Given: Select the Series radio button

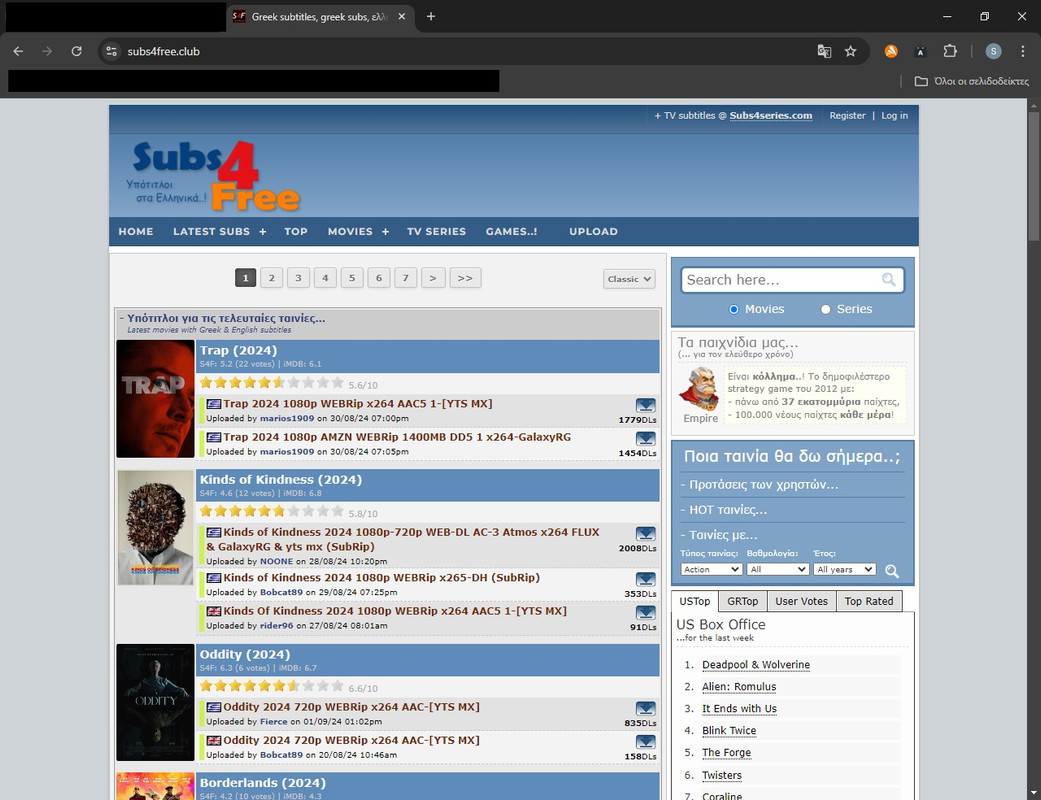Looking at the screenshot, I should coord(825,309).
